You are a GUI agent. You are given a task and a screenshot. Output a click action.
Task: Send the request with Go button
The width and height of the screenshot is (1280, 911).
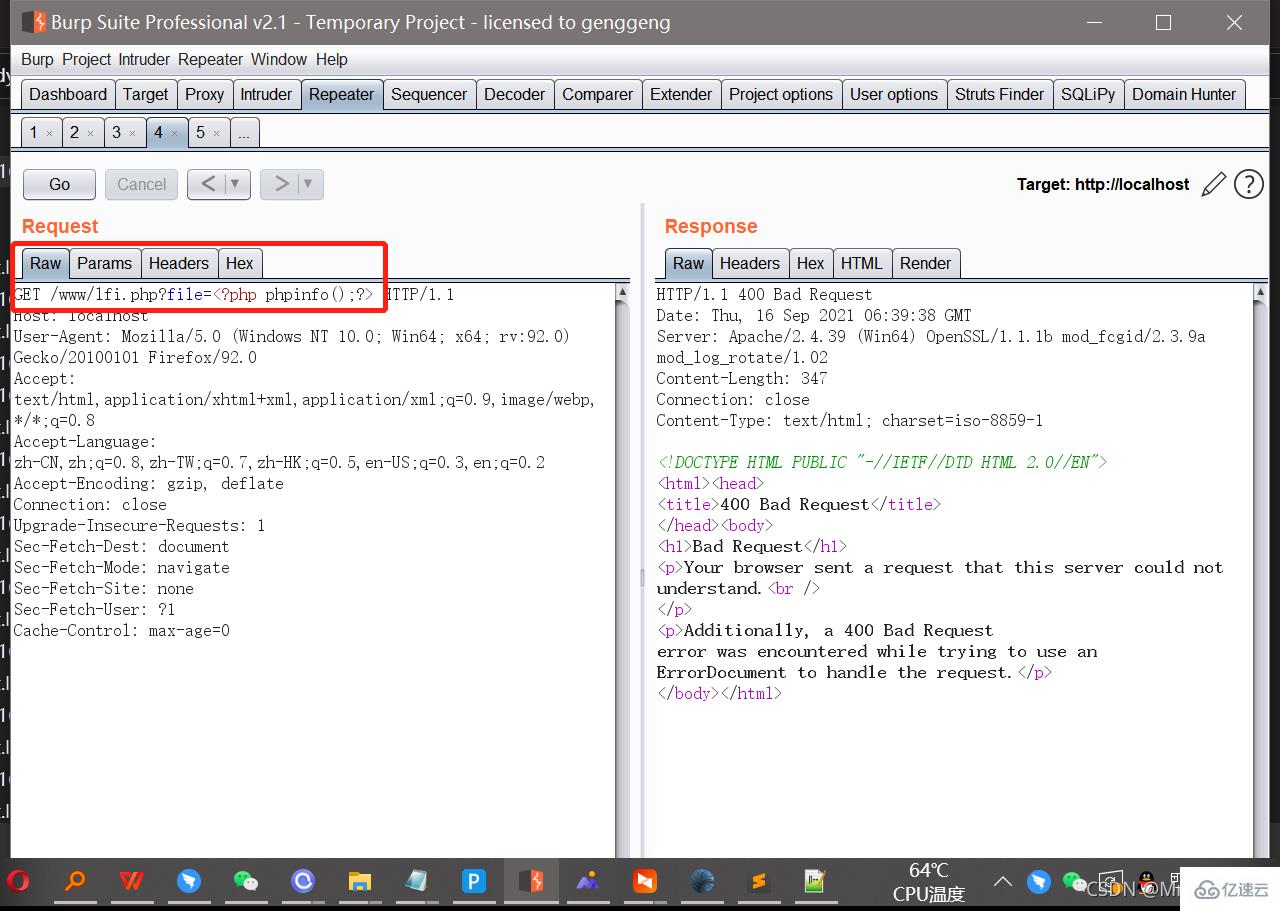(59, 184)
